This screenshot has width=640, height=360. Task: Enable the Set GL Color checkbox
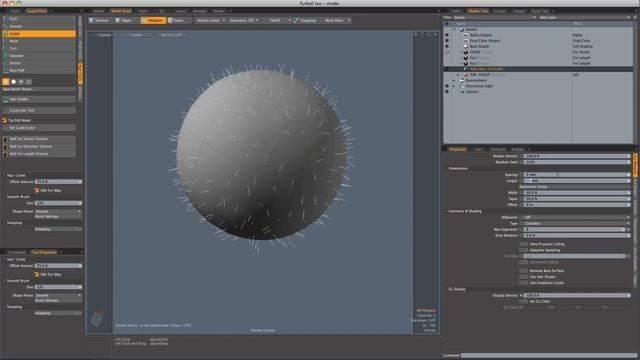(x=523, y=301)
